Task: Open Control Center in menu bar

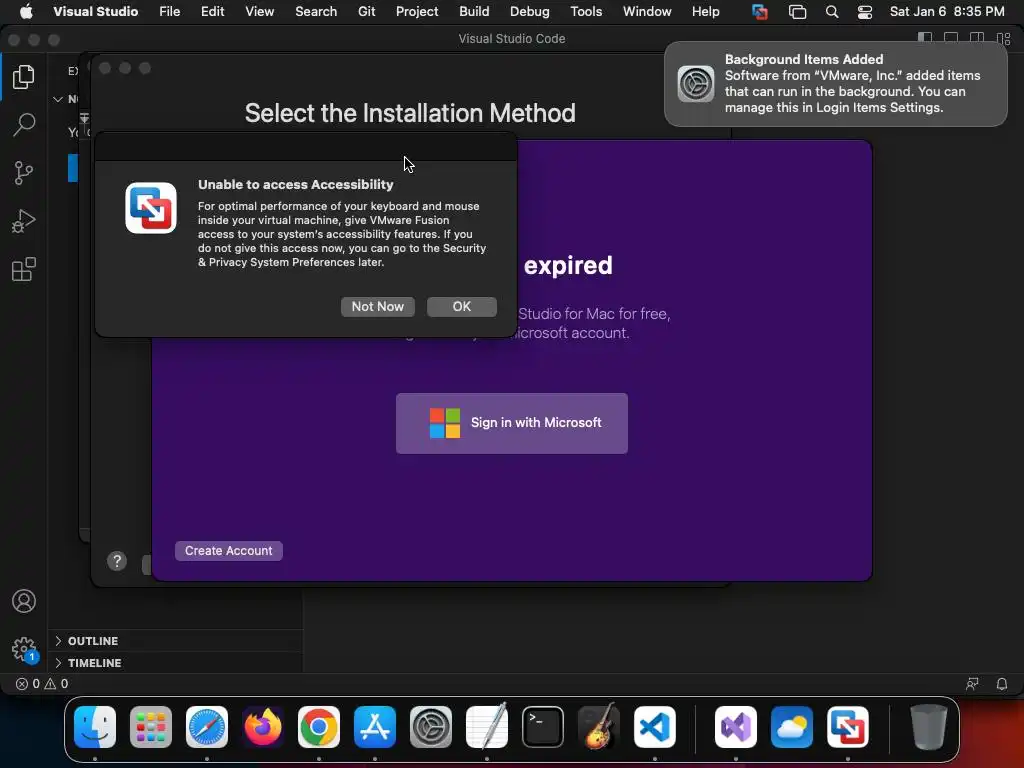Action: click(865, 12)
